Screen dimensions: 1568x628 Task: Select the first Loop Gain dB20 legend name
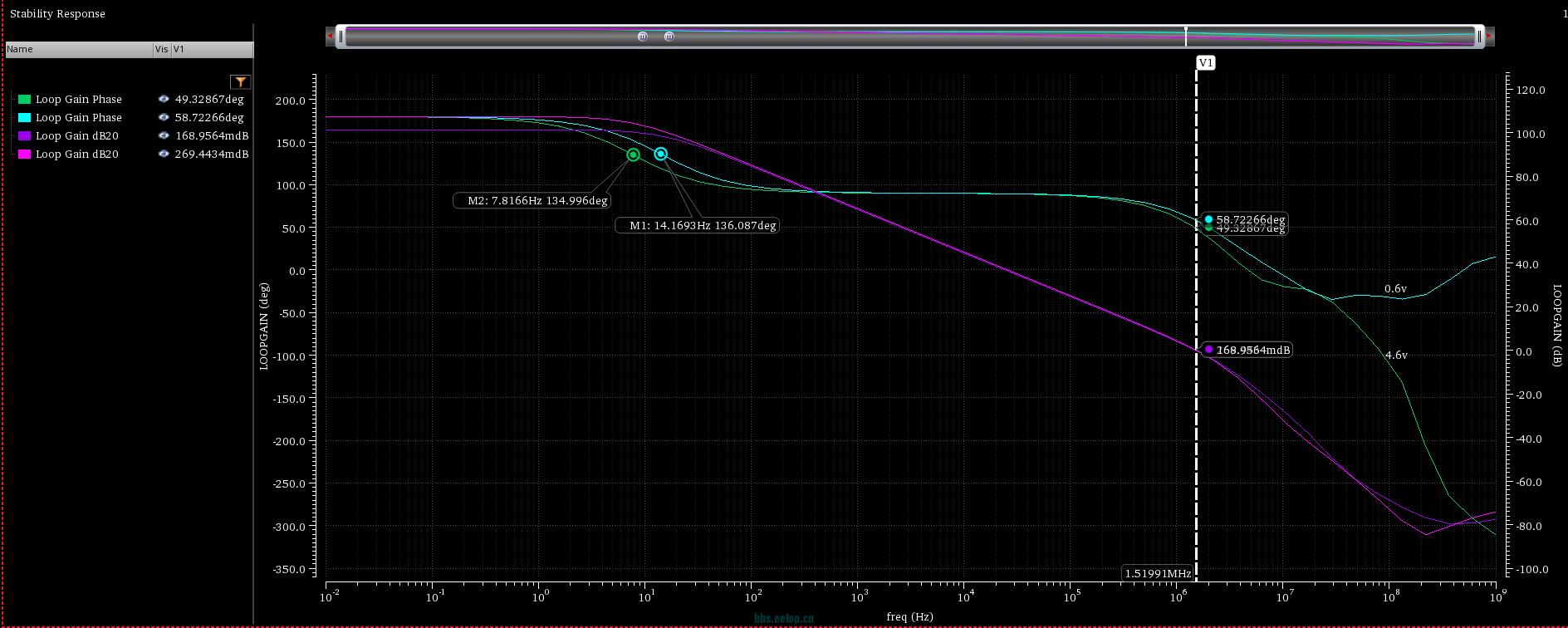(76, 135)
